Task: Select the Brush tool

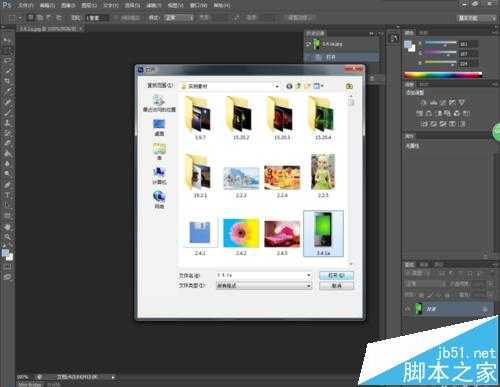Action: (x=7, y=112)
